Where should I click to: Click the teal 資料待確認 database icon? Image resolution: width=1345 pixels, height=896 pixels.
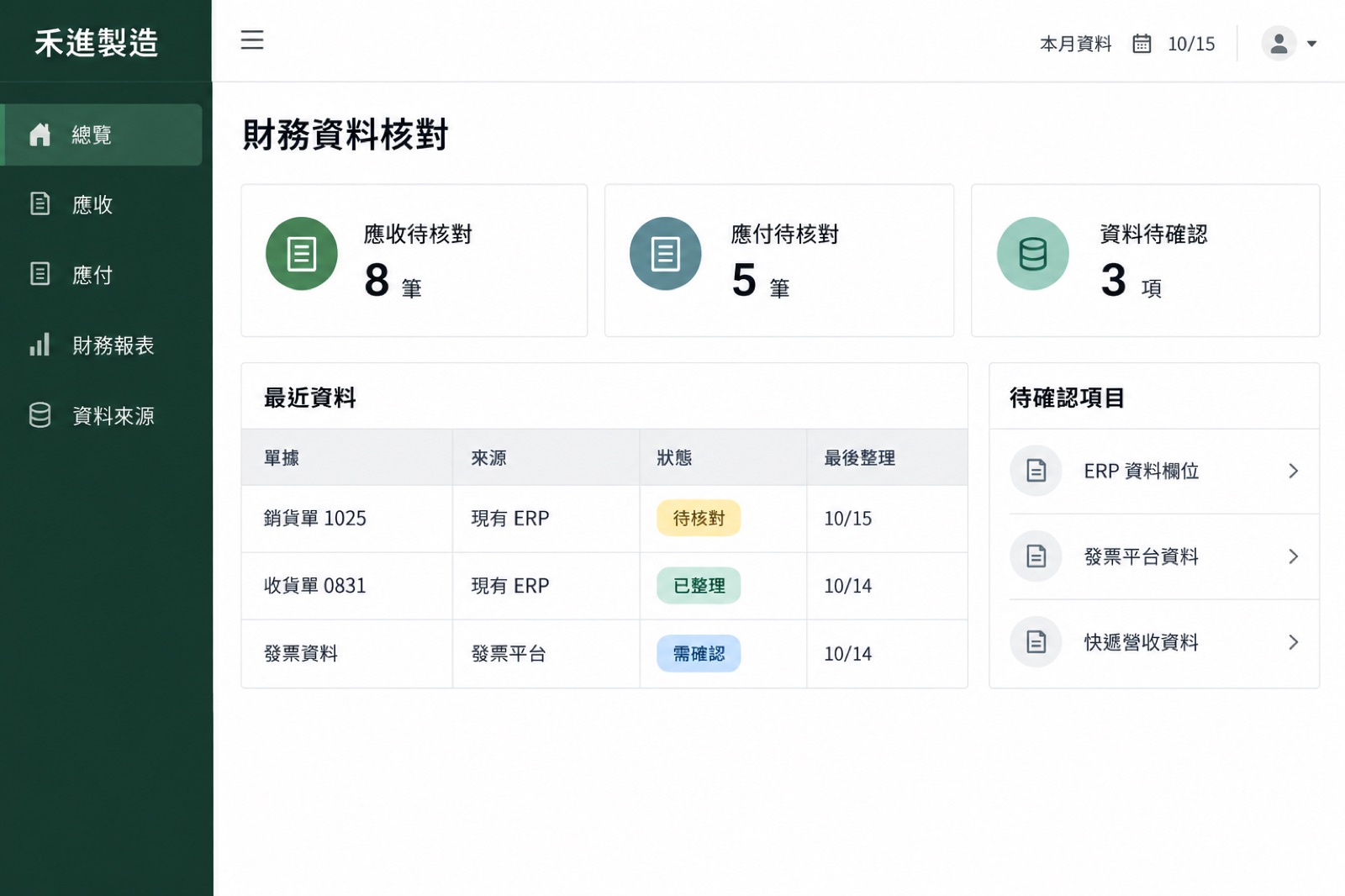(x=1033, y=254)
